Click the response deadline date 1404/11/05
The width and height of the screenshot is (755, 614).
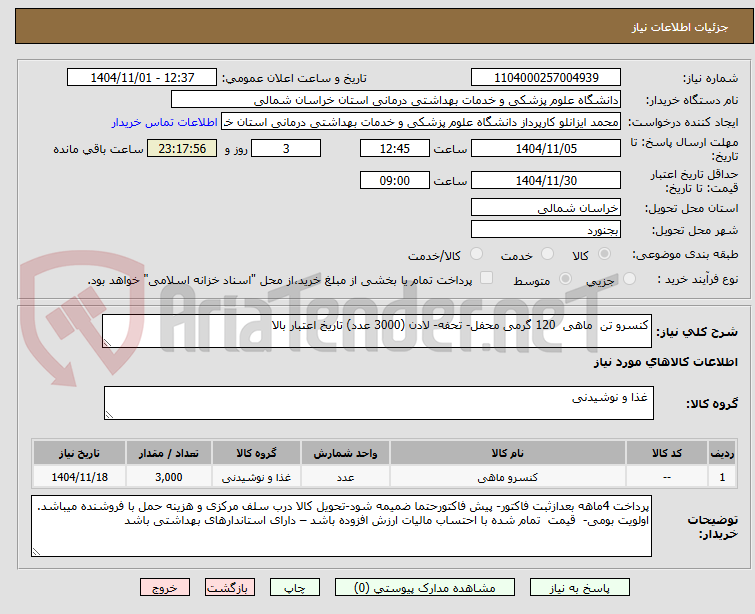546,148
